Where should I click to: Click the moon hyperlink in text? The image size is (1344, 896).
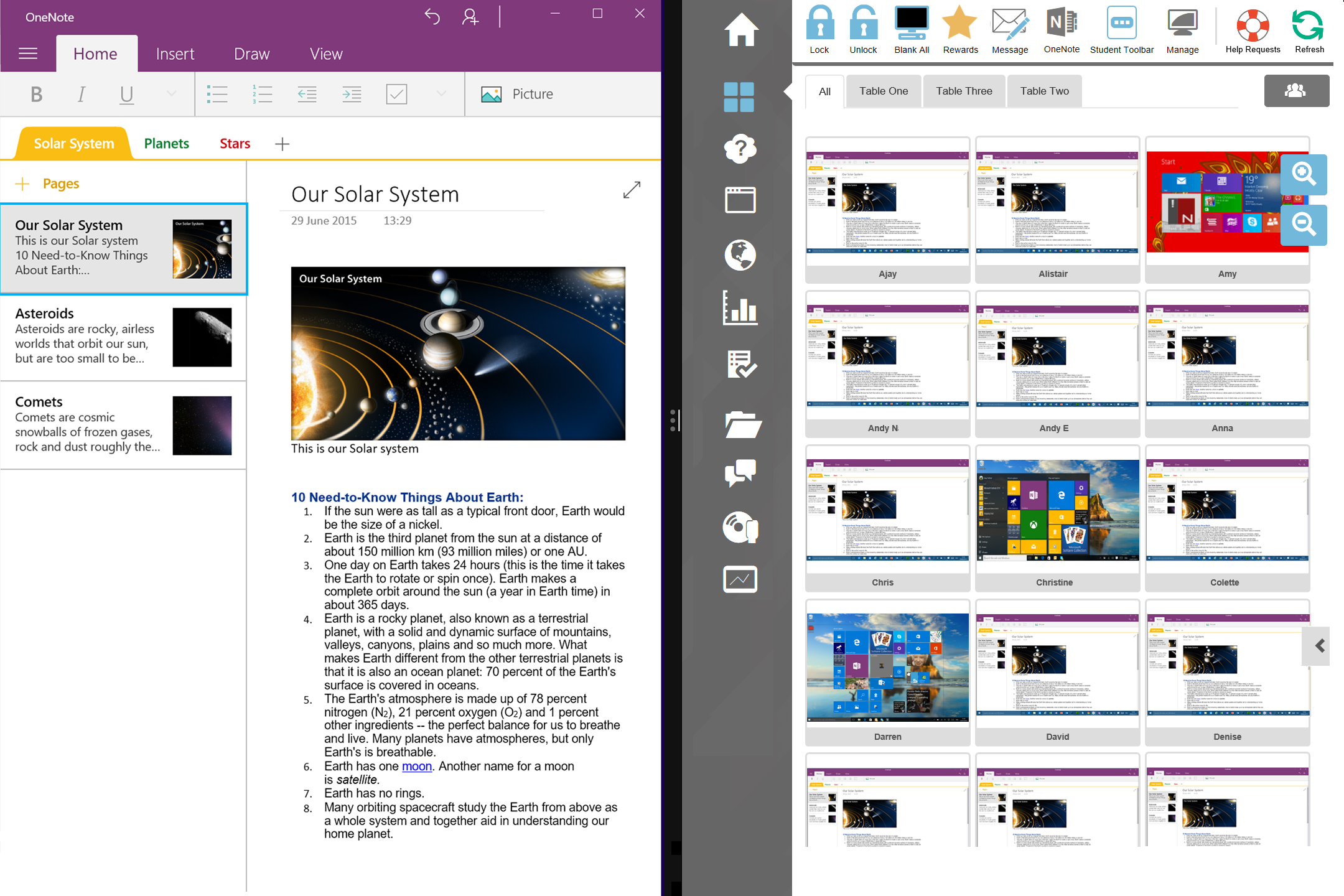416,767
